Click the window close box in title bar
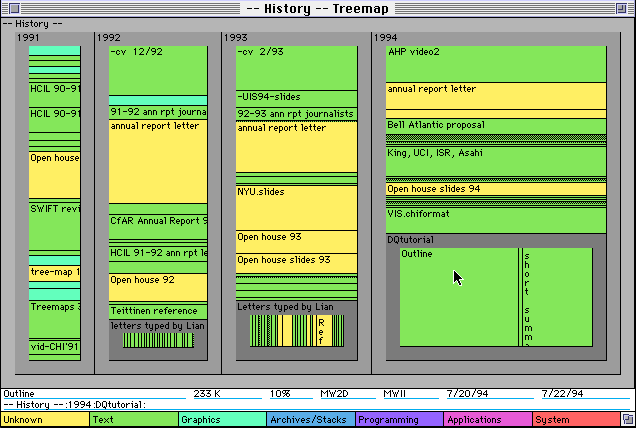This screenshot has width=636, height=428. tap(14, 8)
